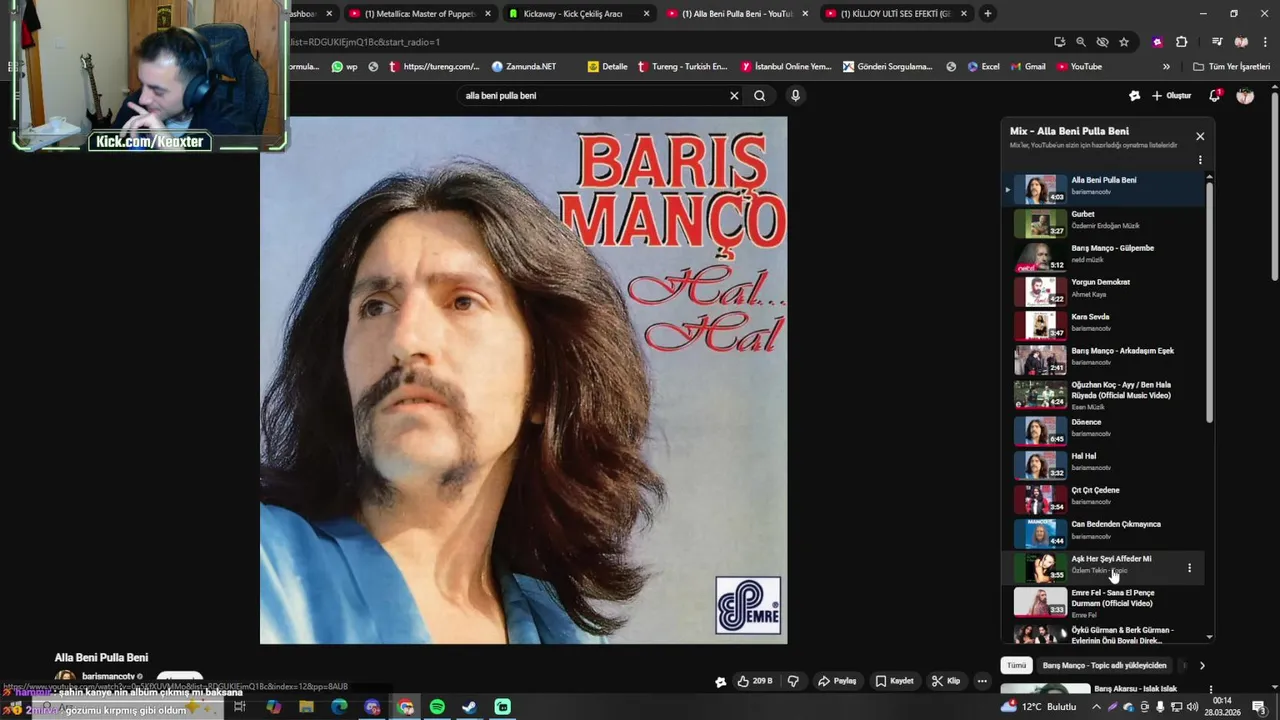
Task: Play Çıt Çıt Çedene in the playlist
Action: (x=1105, y=498)
